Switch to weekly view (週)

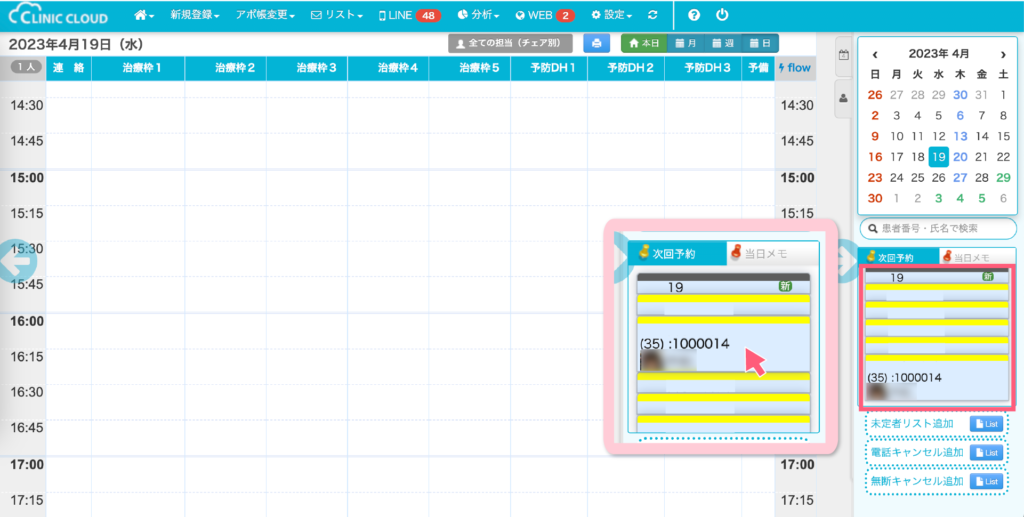point(723,43)
